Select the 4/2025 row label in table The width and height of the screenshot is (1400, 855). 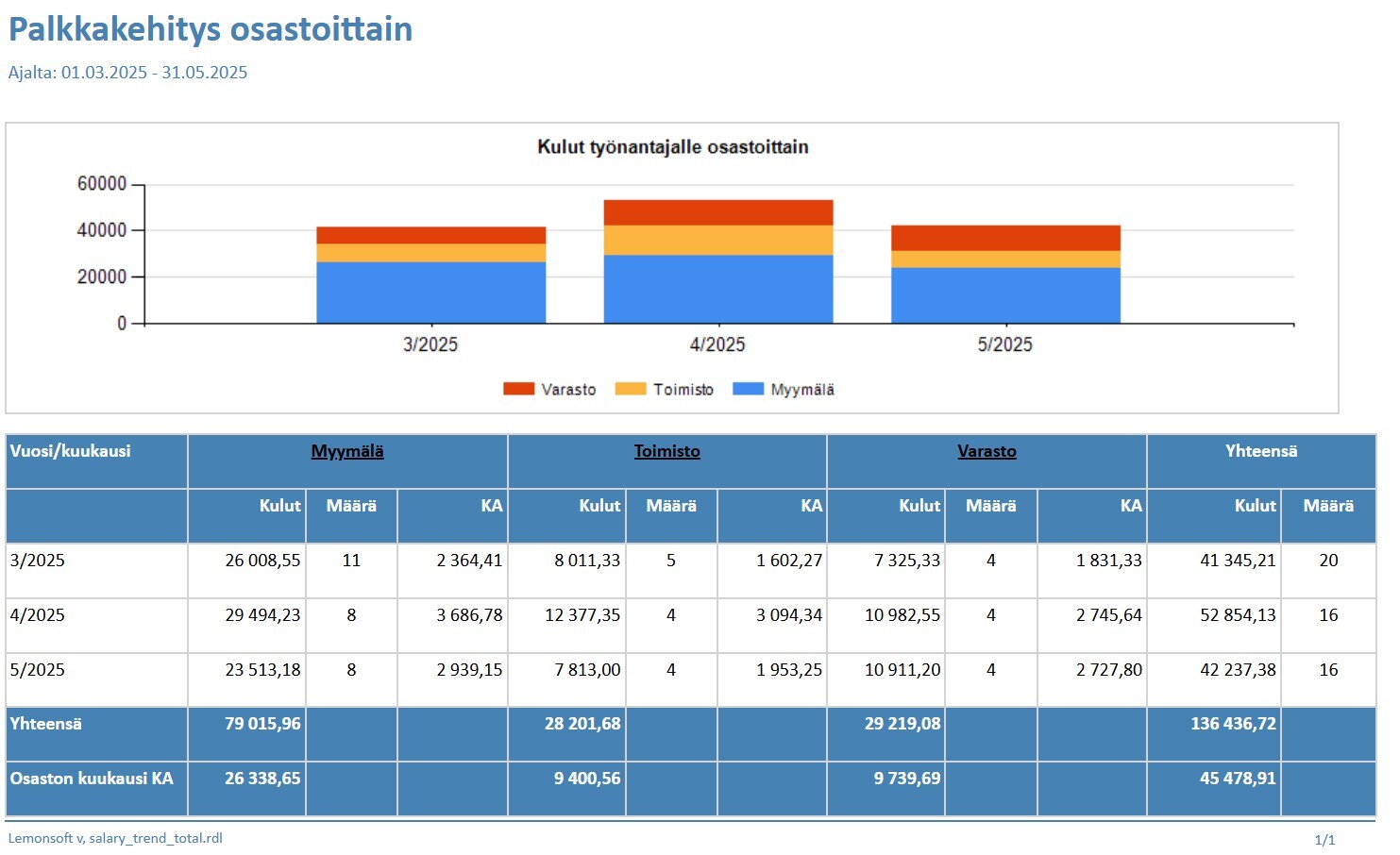click(x=38, y=615)
